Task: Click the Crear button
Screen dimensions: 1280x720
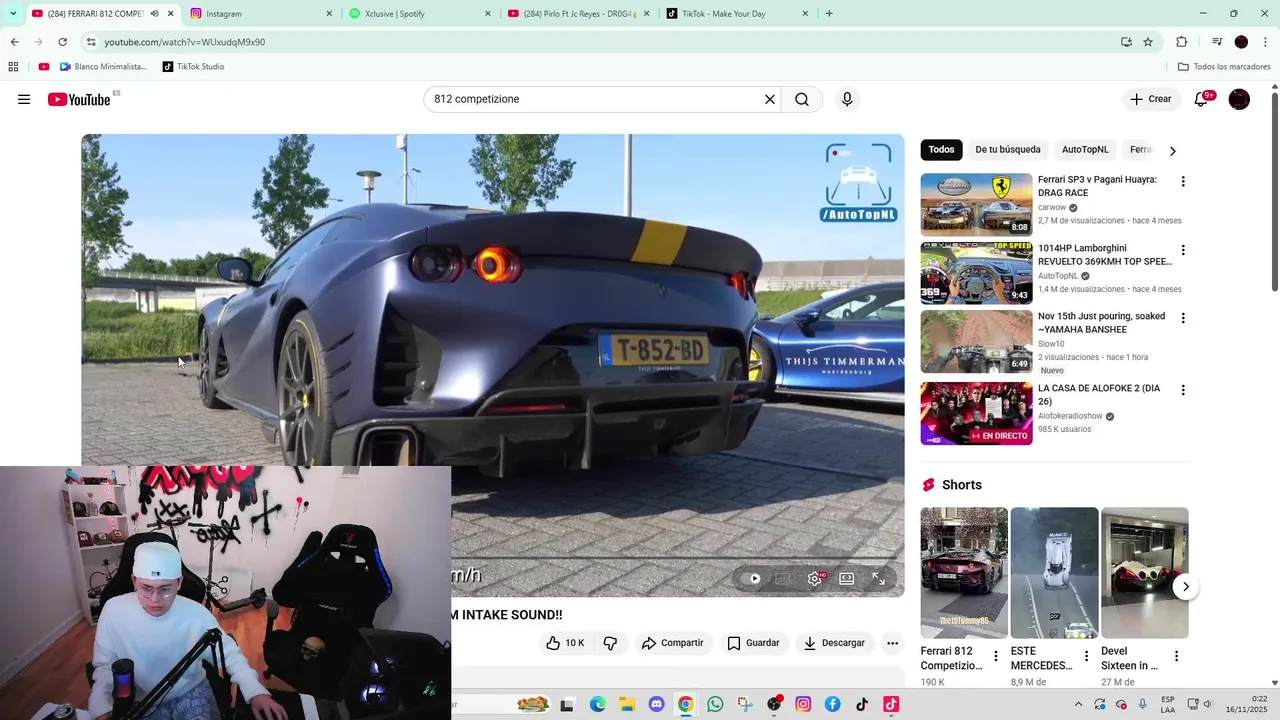Action: 1151,99
